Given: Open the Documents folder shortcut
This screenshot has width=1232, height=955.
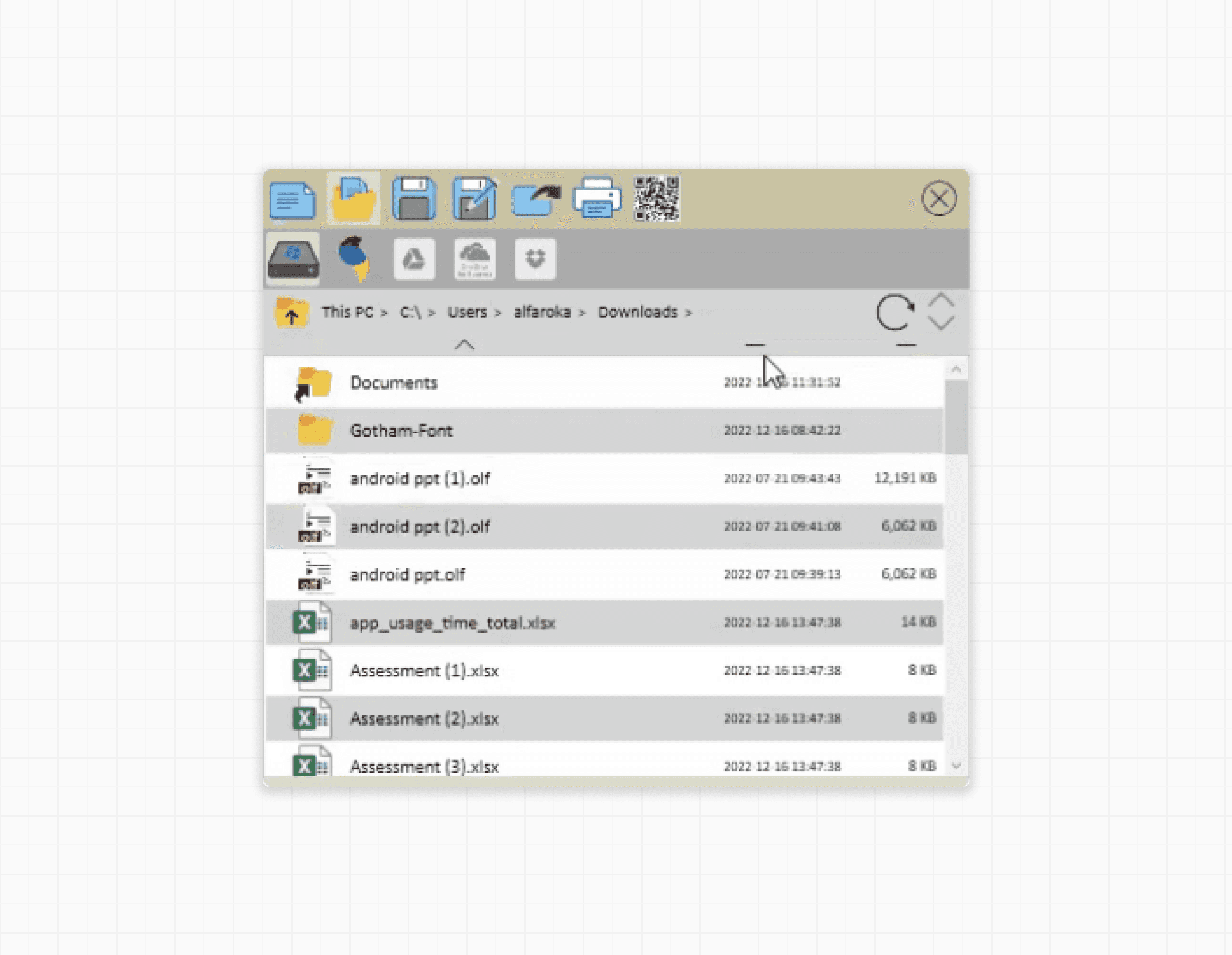Looking at the screenshot, I should coord(604,382).
